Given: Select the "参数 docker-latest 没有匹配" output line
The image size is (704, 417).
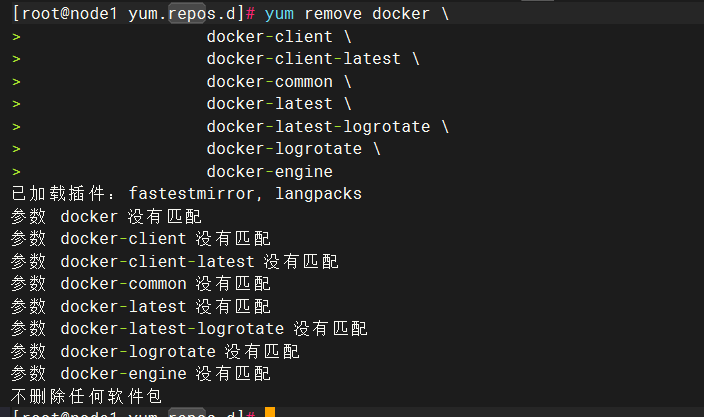Looking at the screenshot, I should click(x=140, y=306).
